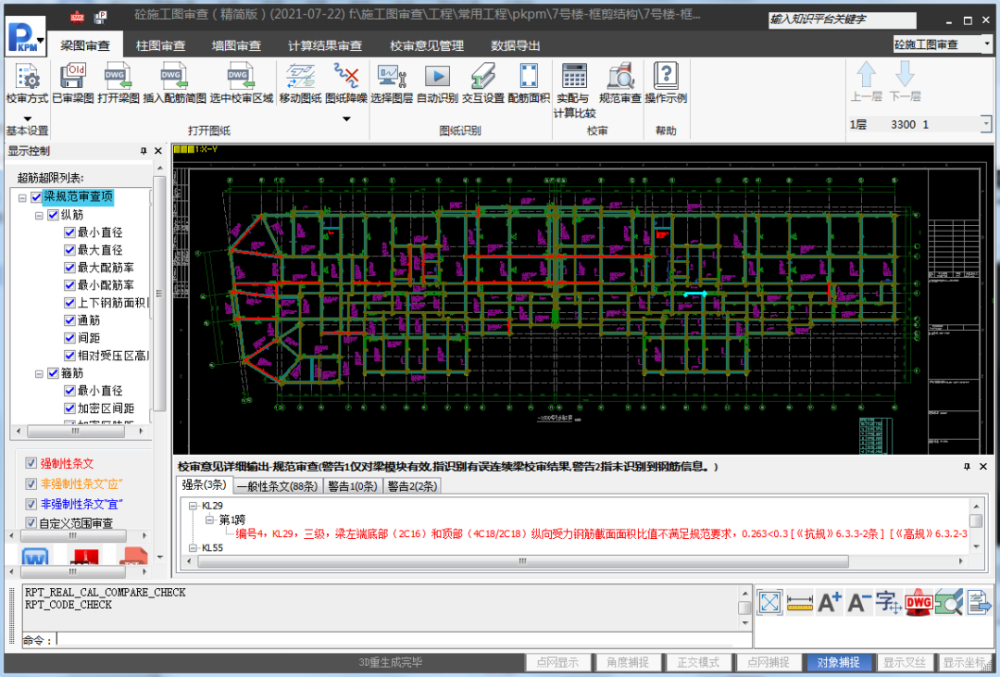Collapse the 梁规范审查项 tree node
Viewport: 1000px width, 677px height.
[x=22, y=198]
